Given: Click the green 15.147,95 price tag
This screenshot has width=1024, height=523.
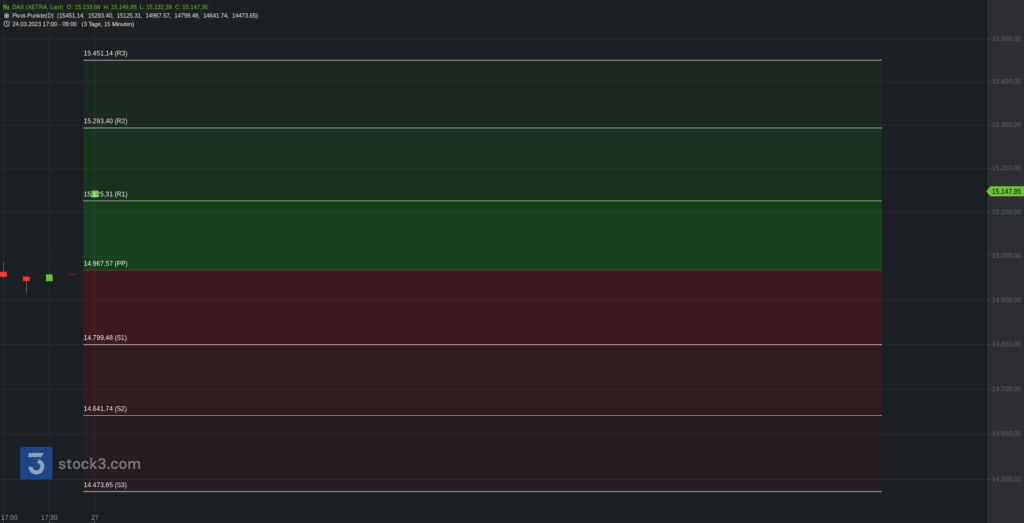Looking at the screenshot, I should (x=1005, y=191).
